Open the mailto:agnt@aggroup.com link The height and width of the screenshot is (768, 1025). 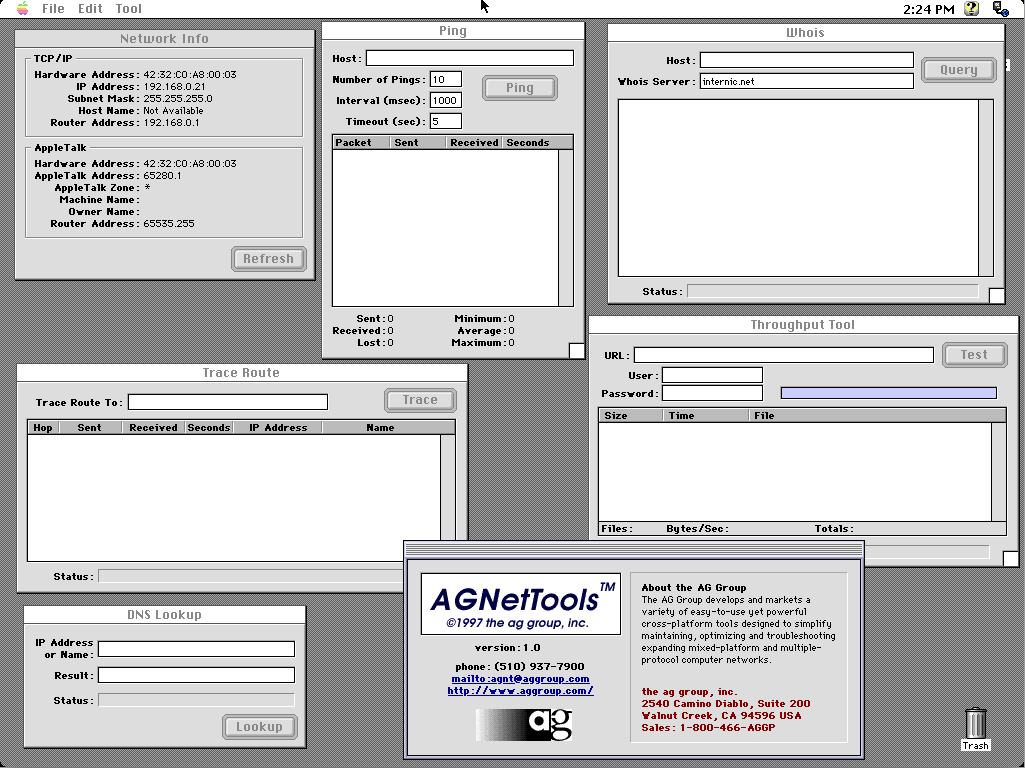click(x=520, y=678)
